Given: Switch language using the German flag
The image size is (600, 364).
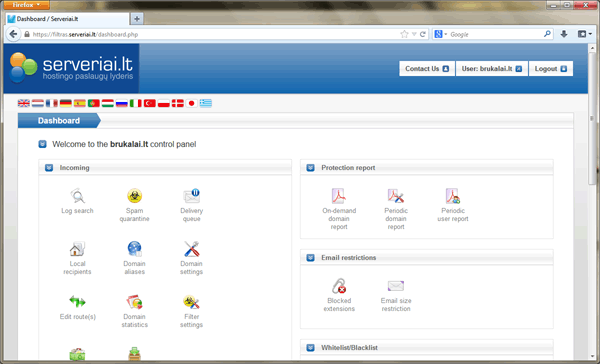Looking at the screenshot, I should click(x=65, y=103).
